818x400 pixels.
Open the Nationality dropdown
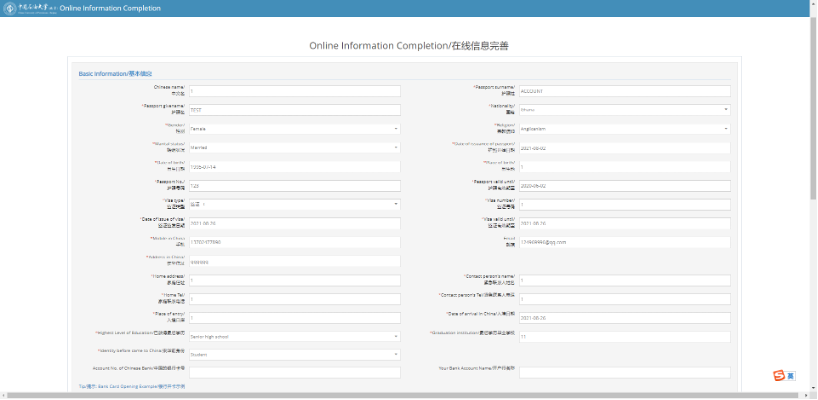(x=624, y=110)
